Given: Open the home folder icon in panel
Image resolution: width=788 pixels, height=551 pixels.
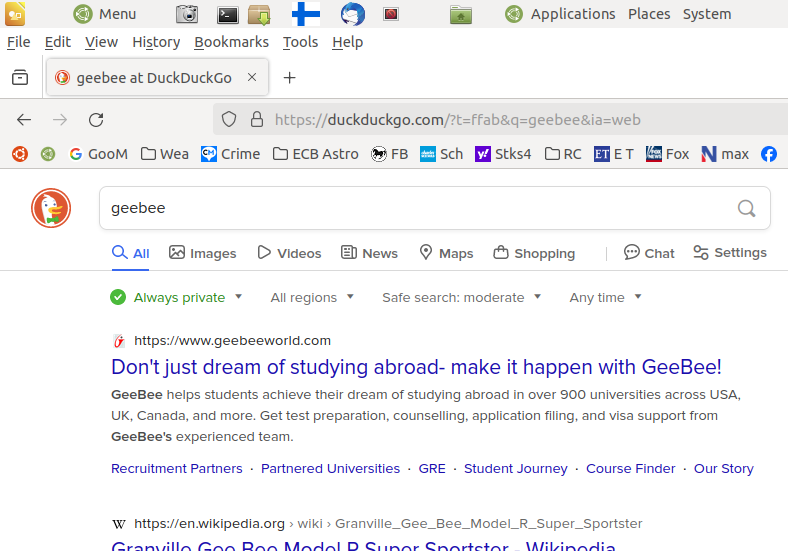Looking at the screenshot, I should click(460, 14).
